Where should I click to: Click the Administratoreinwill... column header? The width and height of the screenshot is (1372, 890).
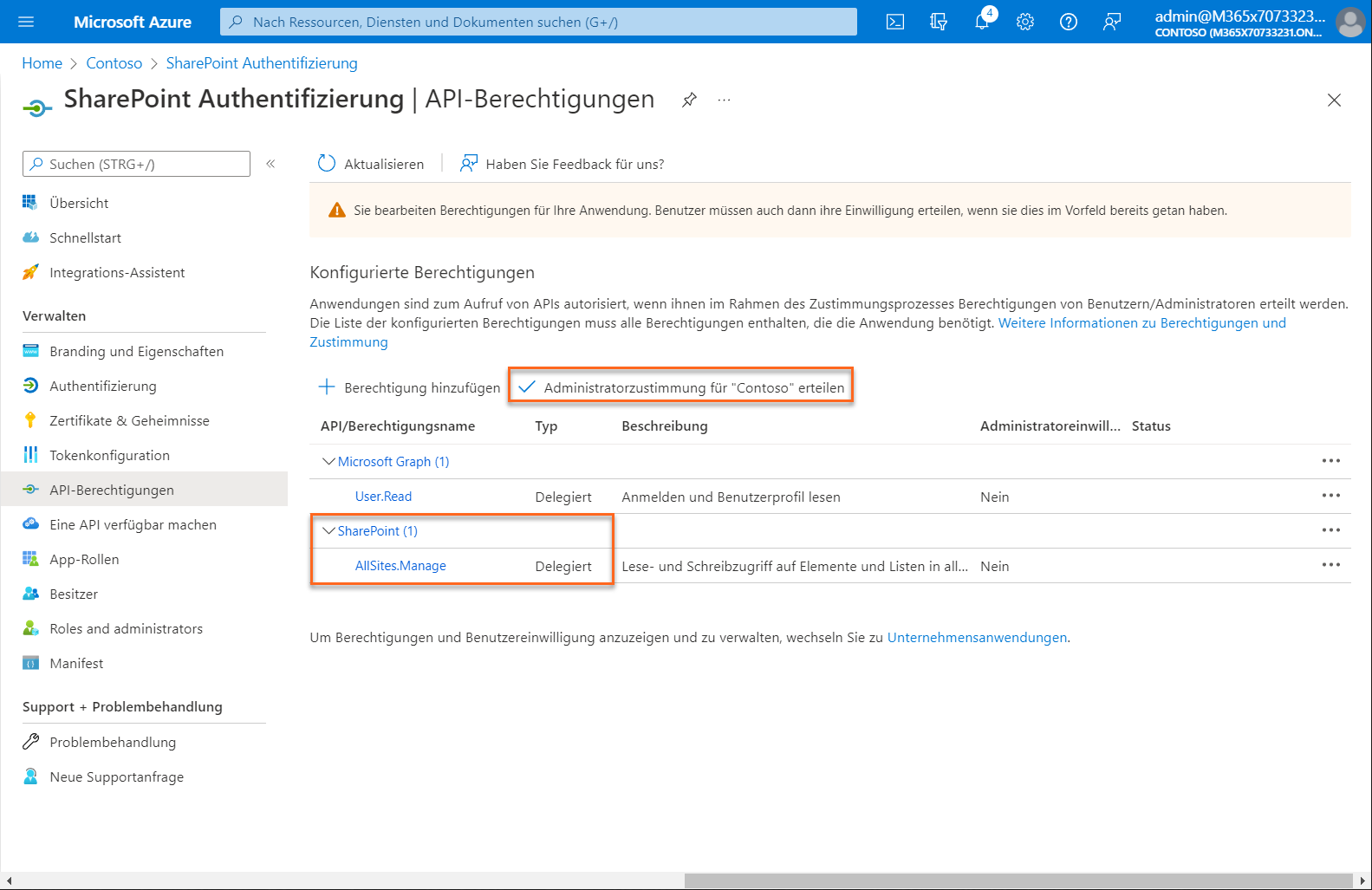pos(1050,426)
